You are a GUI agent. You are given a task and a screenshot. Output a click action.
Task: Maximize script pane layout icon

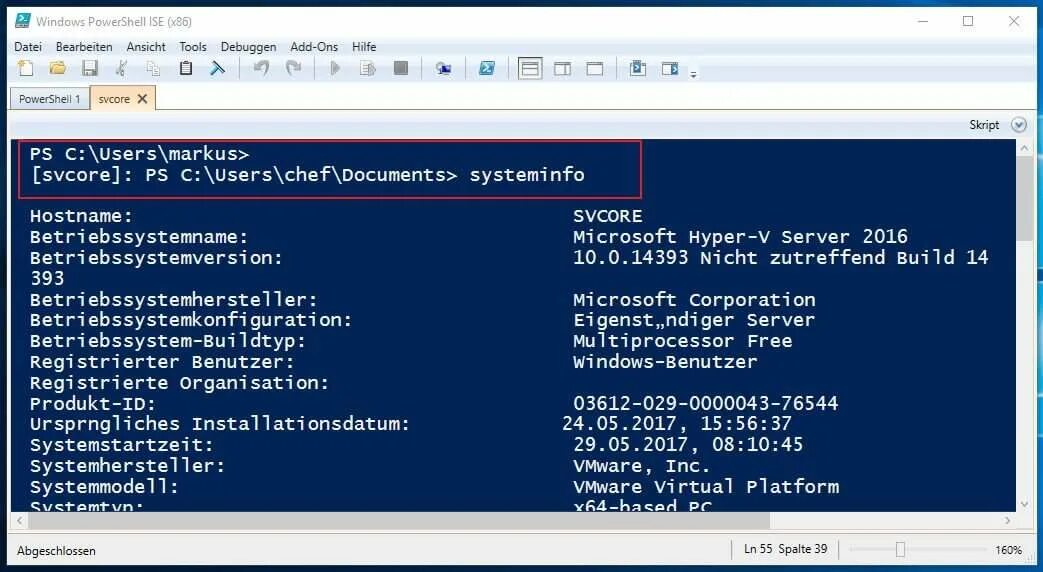(x=595, y=69)
